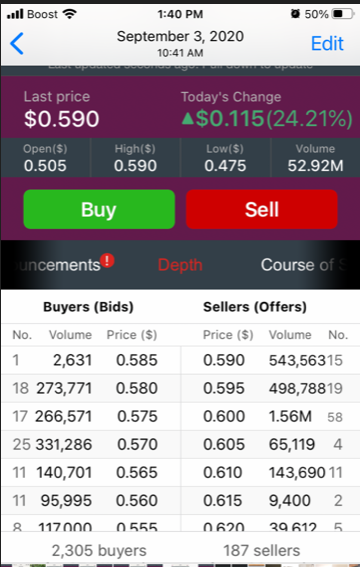
Task: Select the 0.585 bid price row
Action: click(91, 360)
